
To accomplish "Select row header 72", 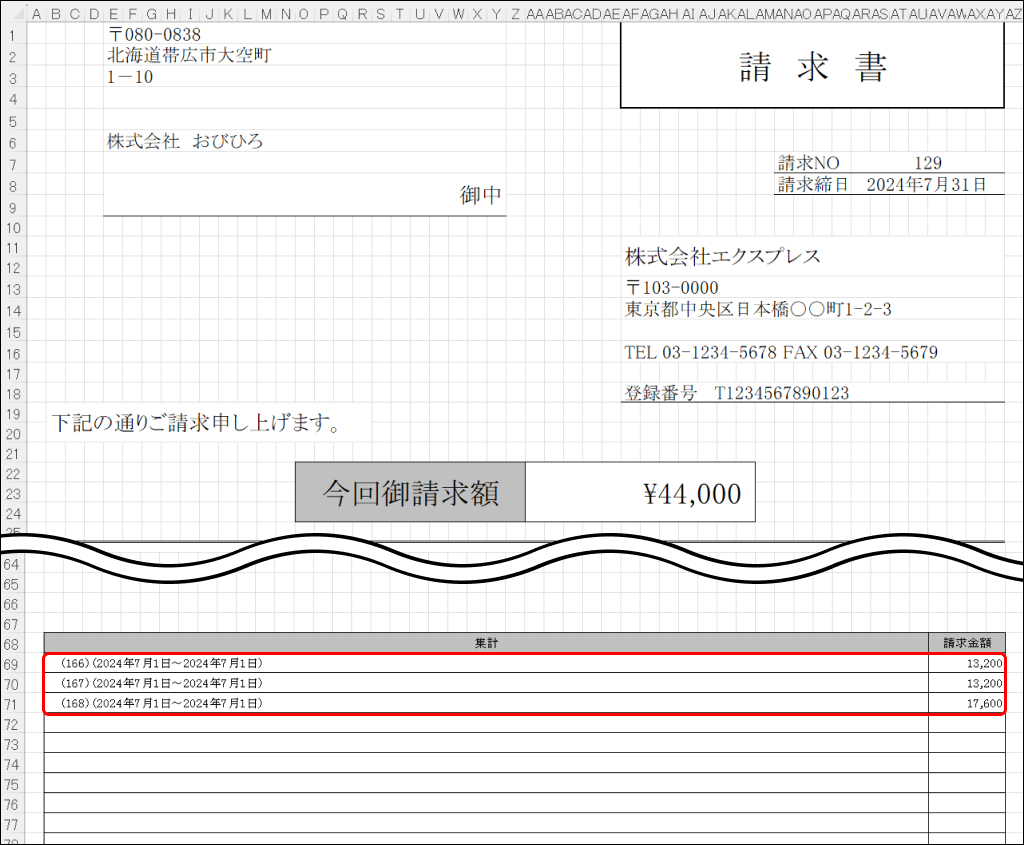I will pos(12,725).
